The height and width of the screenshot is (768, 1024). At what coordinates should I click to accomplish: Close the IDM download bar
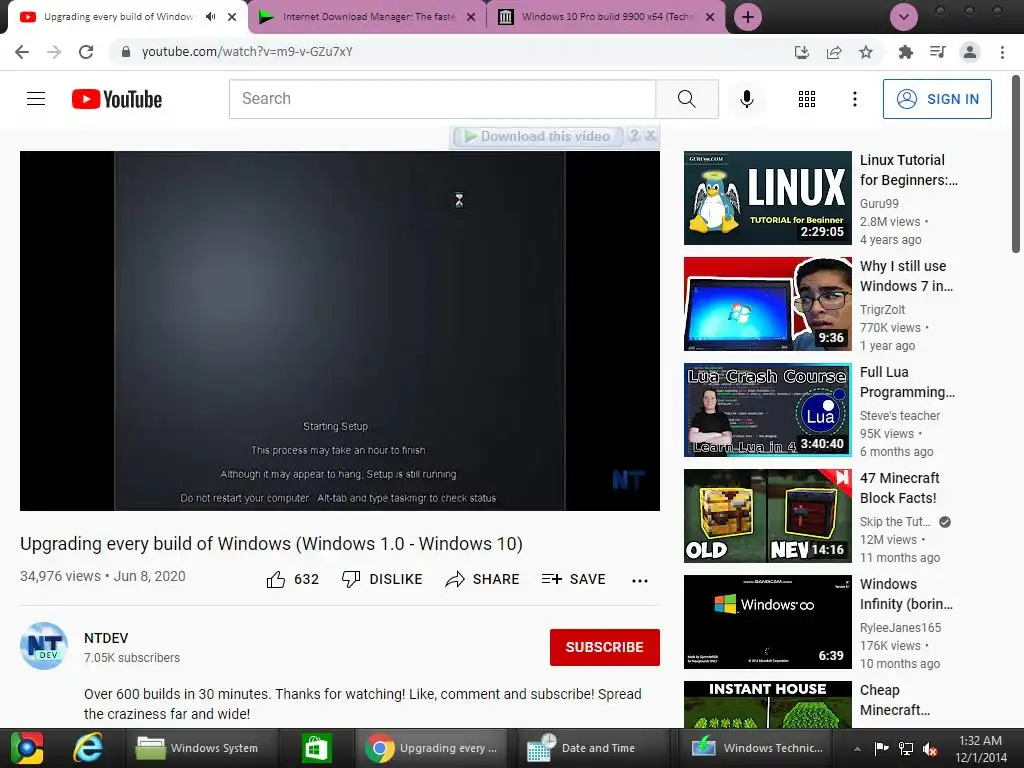(650, 135)
